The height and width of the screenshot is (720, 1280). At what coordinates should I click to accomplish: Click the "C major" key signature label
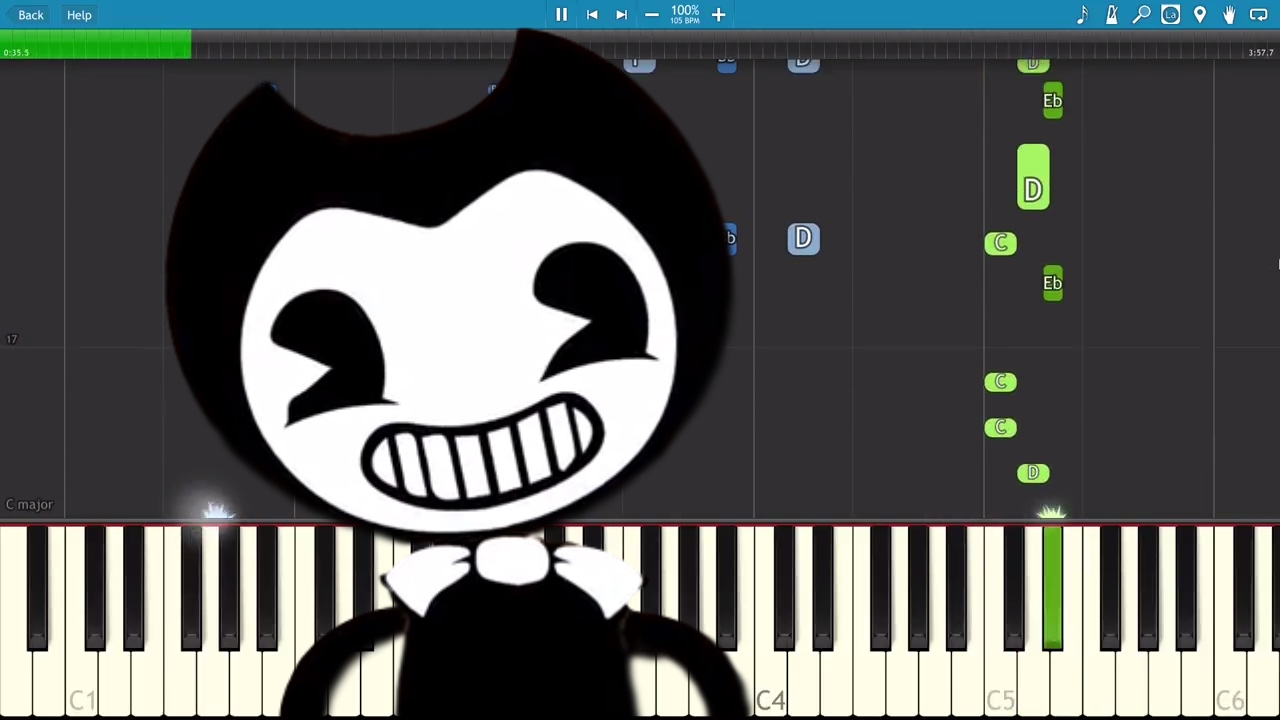(29, 505)
